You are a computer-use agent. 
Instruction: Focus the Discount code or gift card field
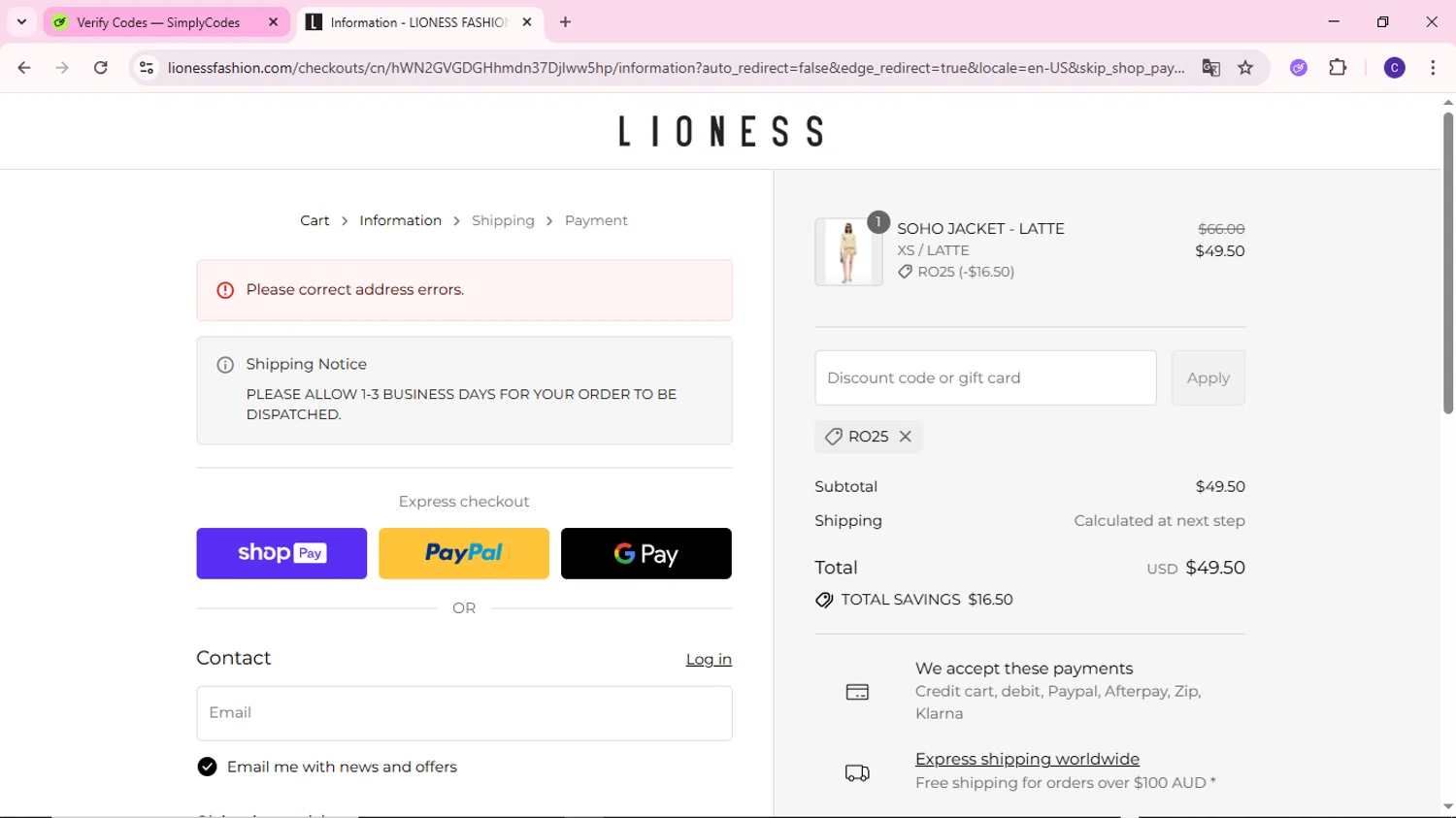[x=985, y=377]
